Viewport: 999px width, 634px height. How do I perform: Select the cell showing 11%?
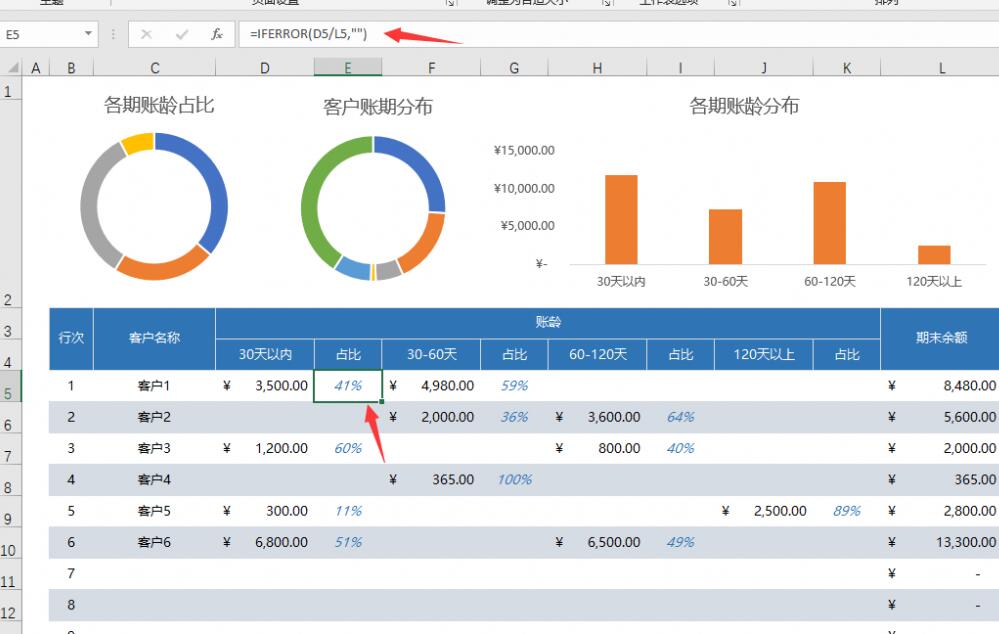(x=348, y=511)
